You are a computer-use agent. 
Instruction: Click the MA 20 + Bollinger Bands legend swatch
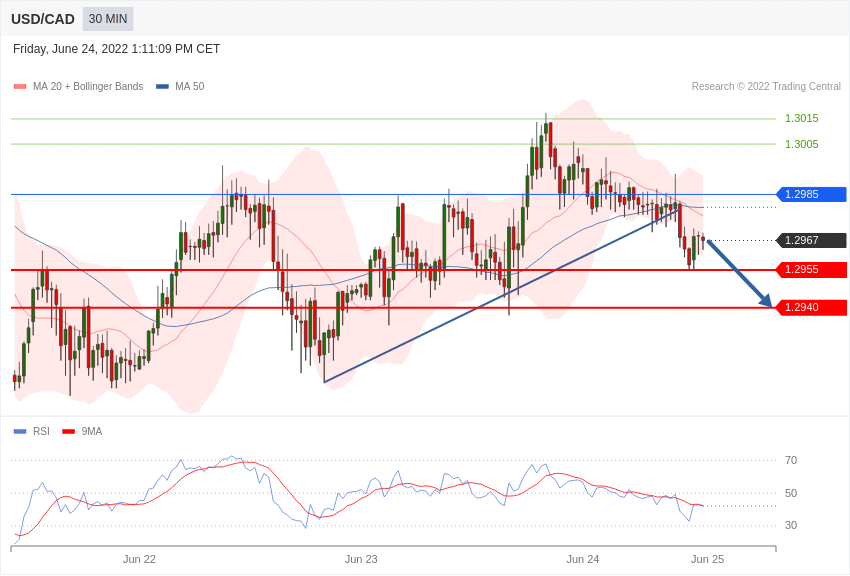click(20, 87)
